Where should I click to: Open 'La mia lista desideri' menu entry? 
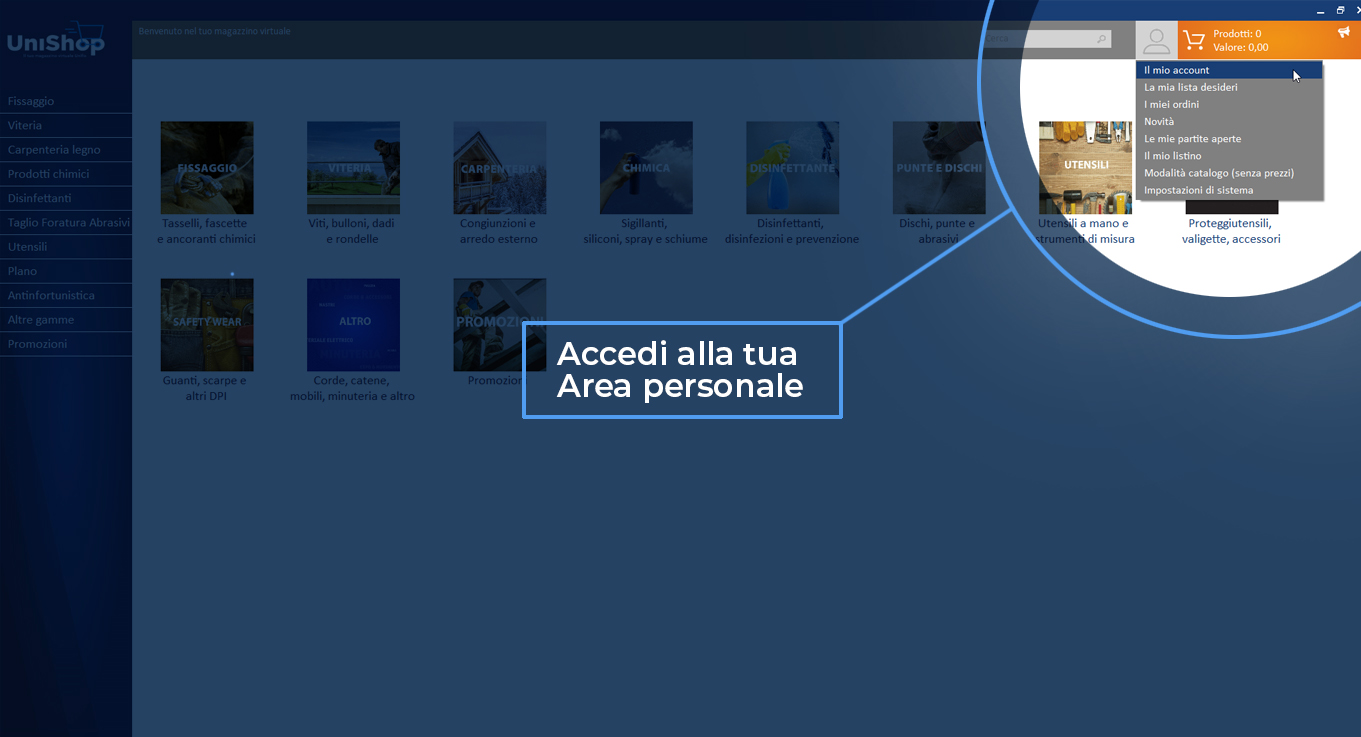click(1229, 87)
